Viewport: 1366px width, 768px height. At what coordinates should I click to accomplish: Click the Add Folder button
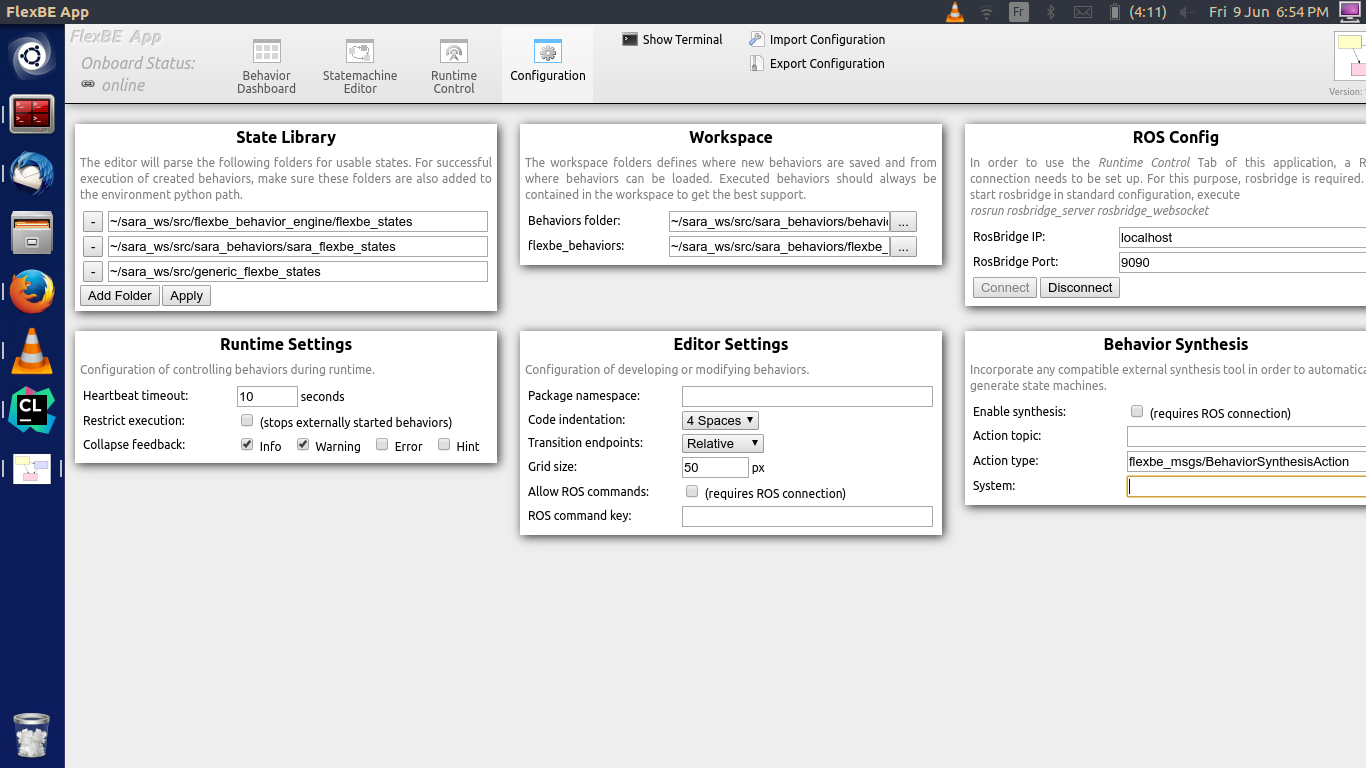120,295
